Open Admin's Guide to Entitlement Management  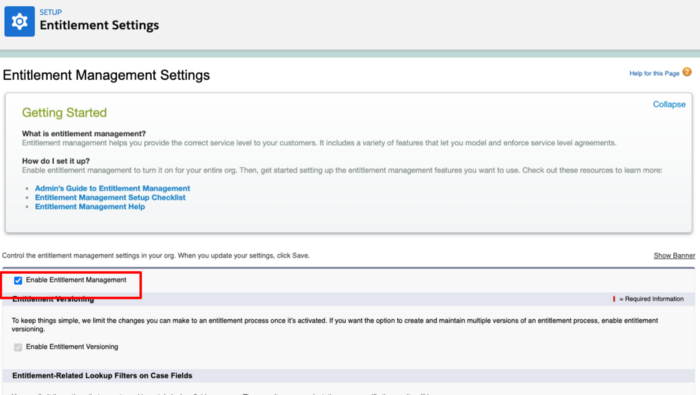pyautogui.click(x=112, y=188)
